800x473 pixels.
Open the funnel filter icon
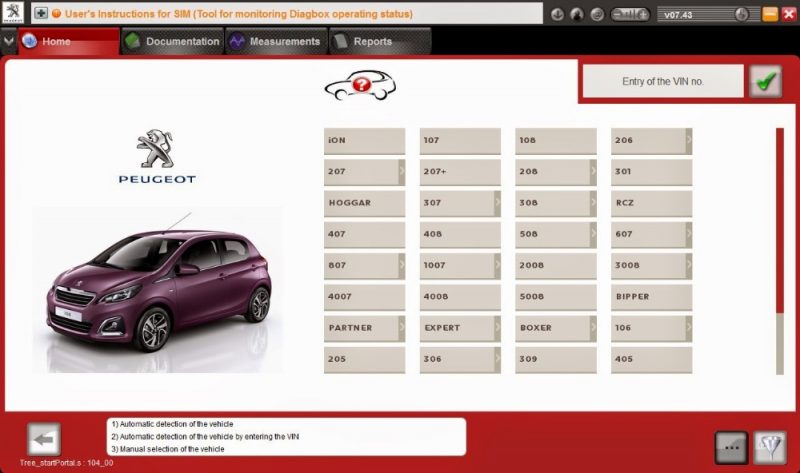click(770, 447)
